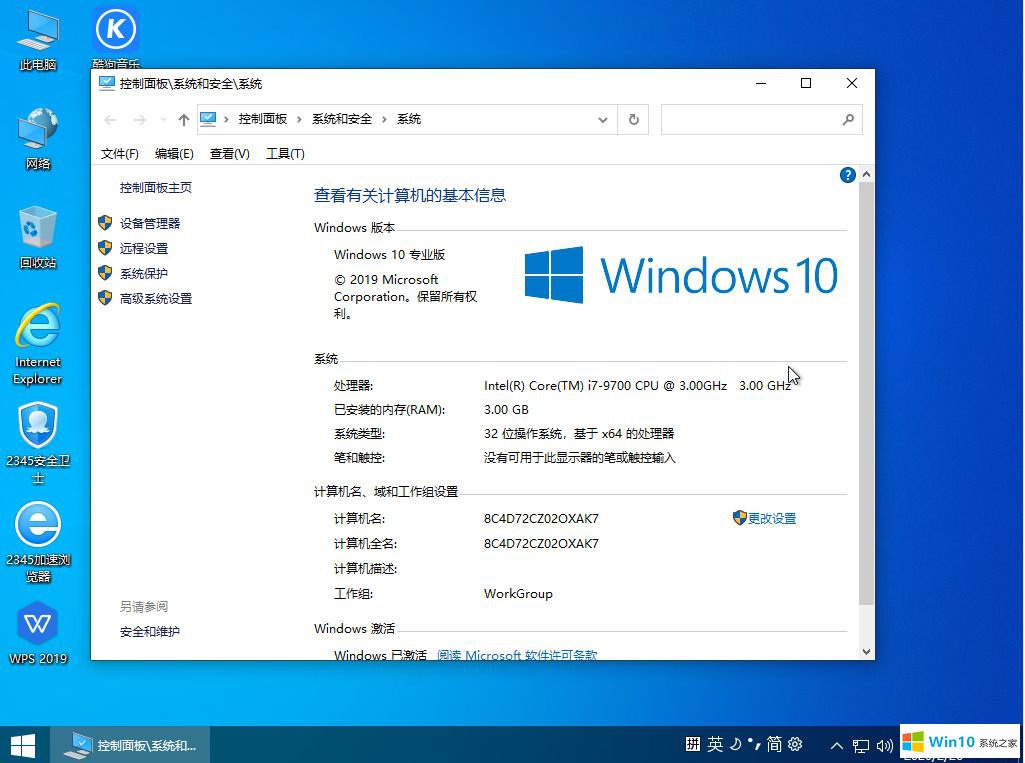
Task: Click the WorkGroup value text
Action: [518, 594]
